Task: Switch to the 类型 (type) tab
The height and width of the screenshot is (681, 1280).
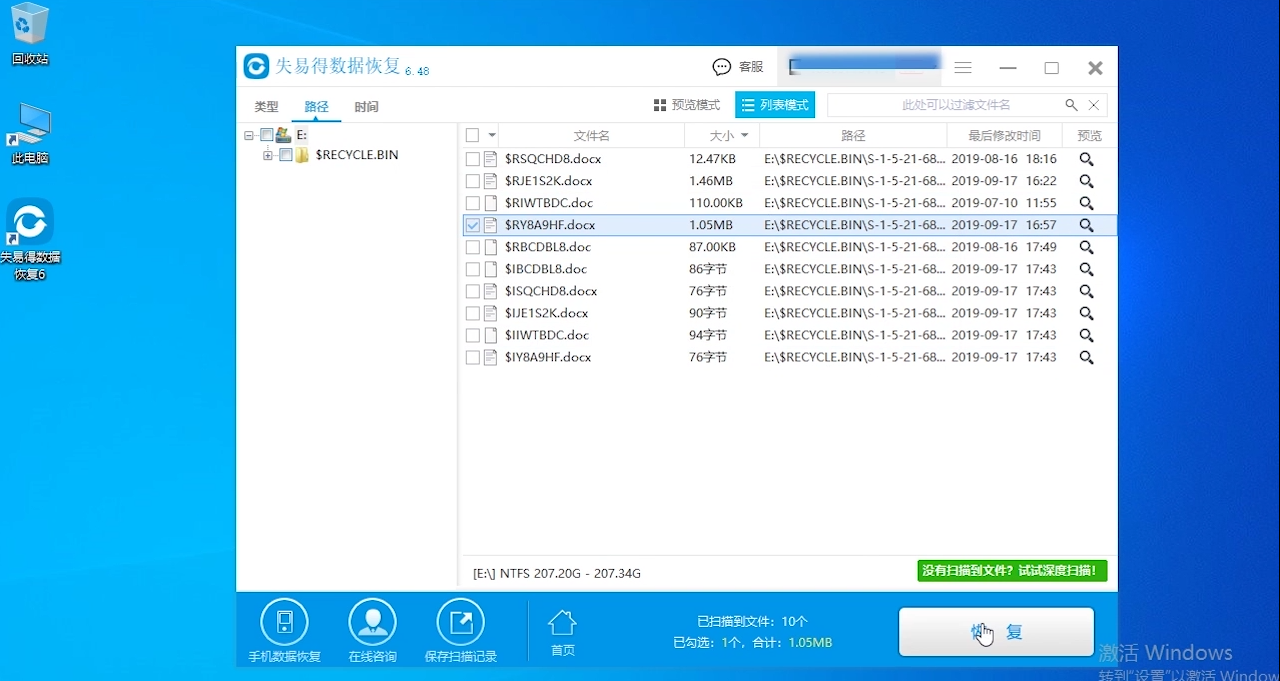Action: click(x=266, y=107)
